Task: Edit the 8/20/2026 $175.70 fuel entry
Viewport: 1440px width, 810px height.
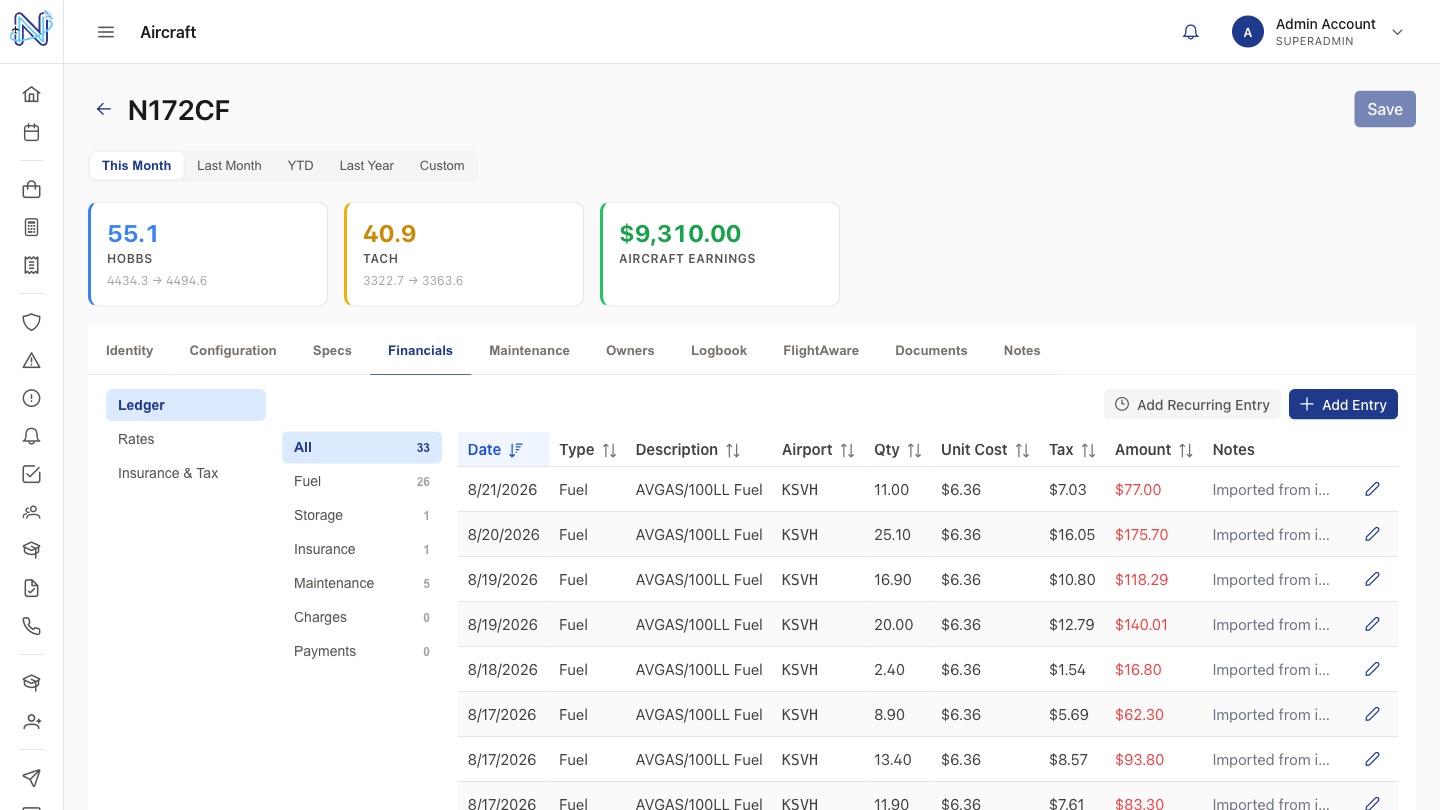Action: (x=1372, y=534)
